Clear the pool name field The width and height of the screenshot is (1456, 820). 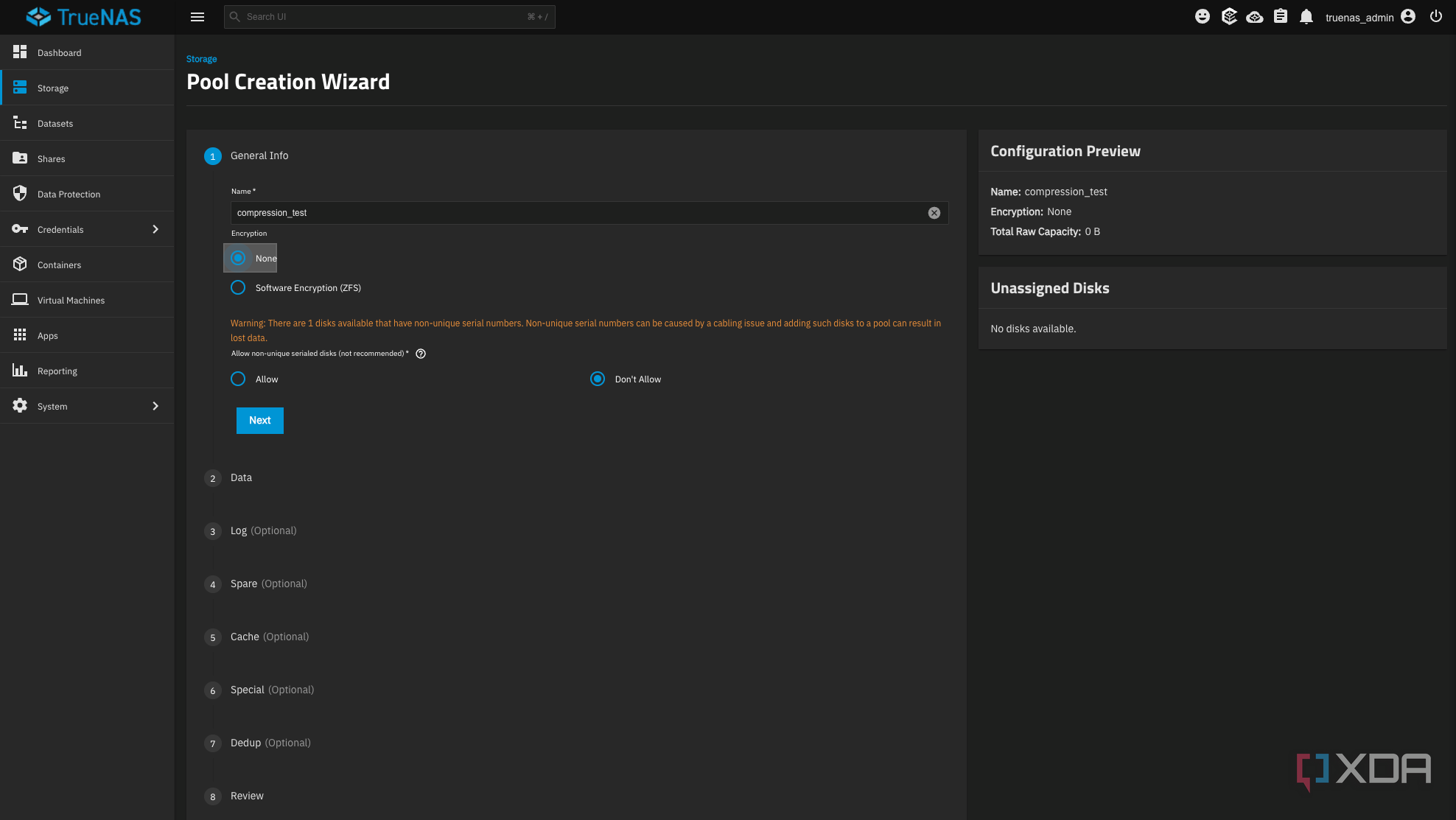click(934, 213)
